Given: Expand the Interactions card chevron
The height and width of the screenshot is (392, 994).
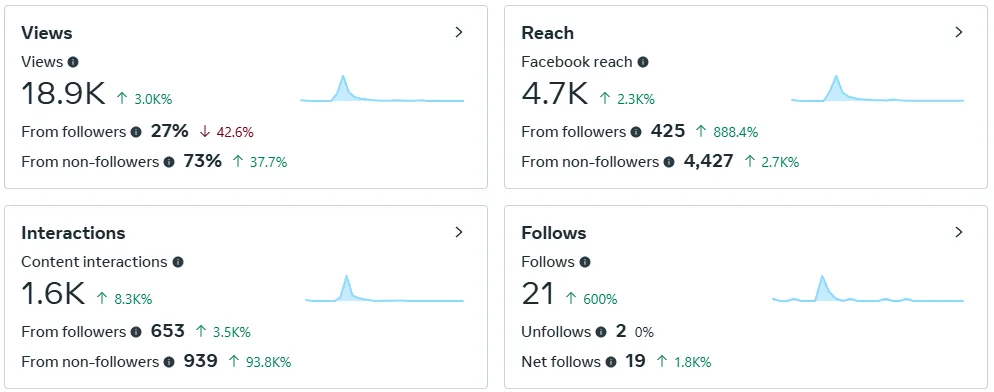Looking at the screenshot, I should pyautogui.click(x=460, y=232).
